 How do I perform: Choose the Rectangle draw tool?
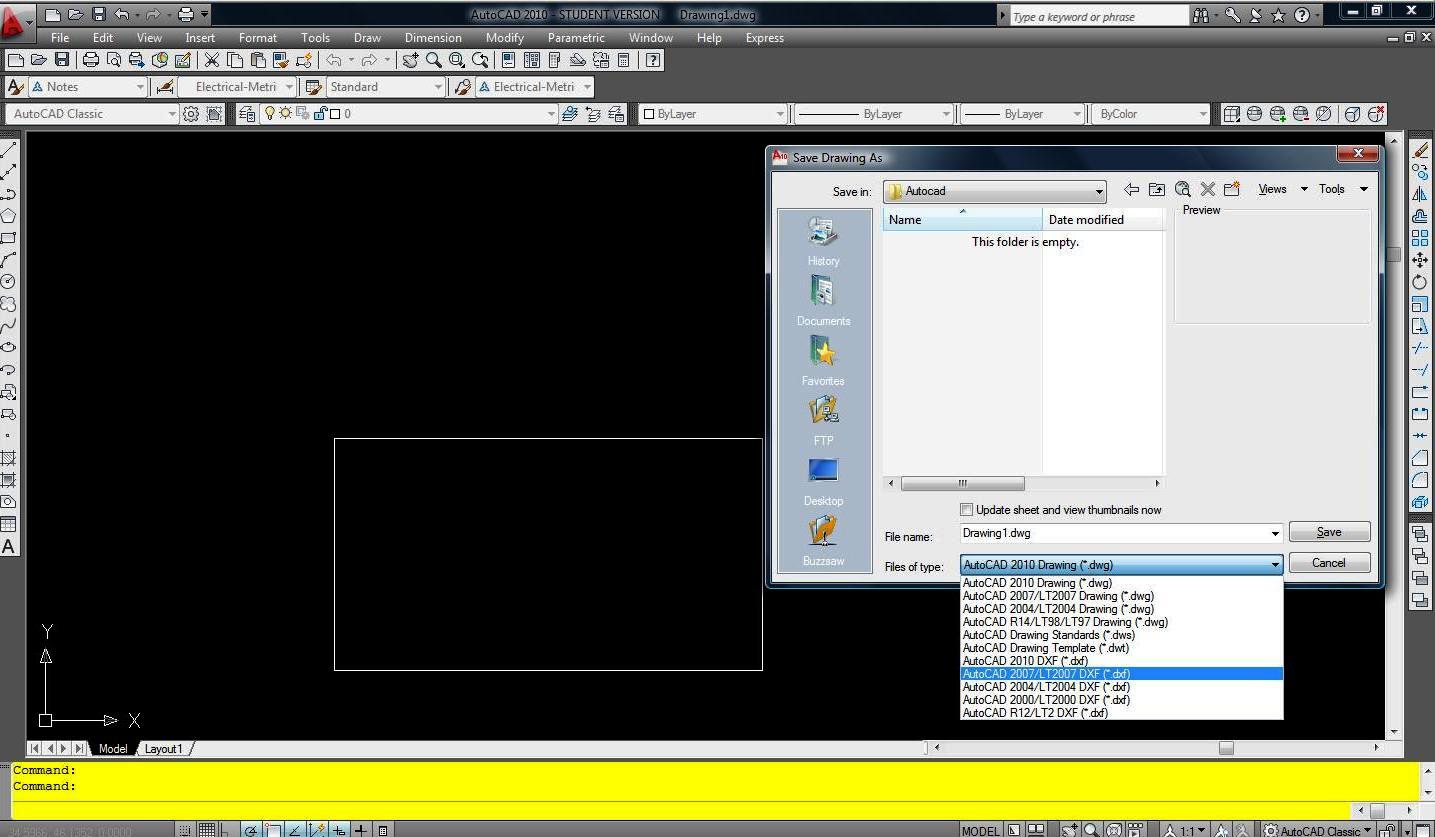point(8,238)
